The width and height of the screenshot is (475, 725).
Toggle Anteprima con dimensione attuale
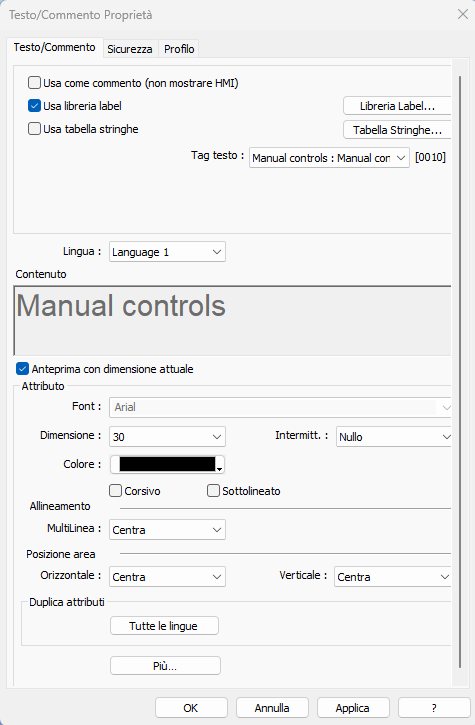pos(22,369)
